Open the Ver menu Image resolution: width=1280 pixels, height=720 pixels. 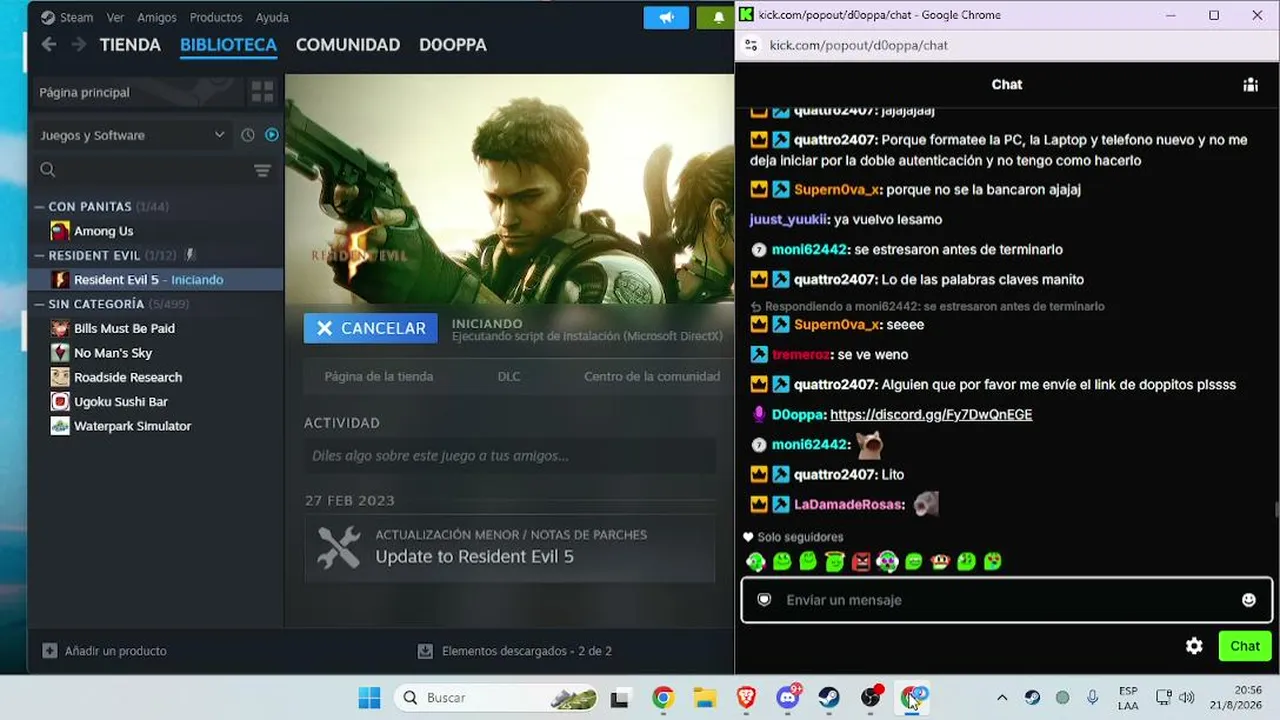pyautogui.click(x=115, y=17)
